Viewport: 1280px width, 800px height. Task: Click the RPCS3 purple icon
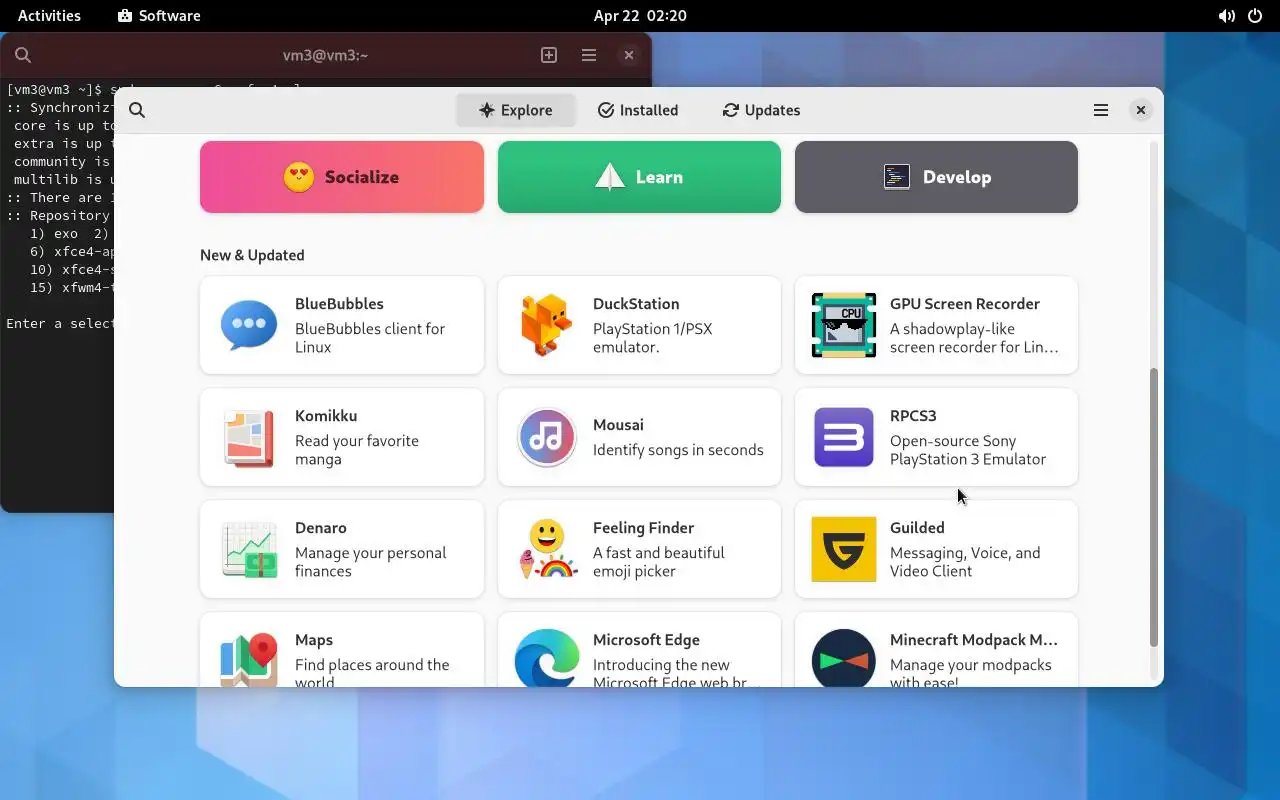[844, 437]
